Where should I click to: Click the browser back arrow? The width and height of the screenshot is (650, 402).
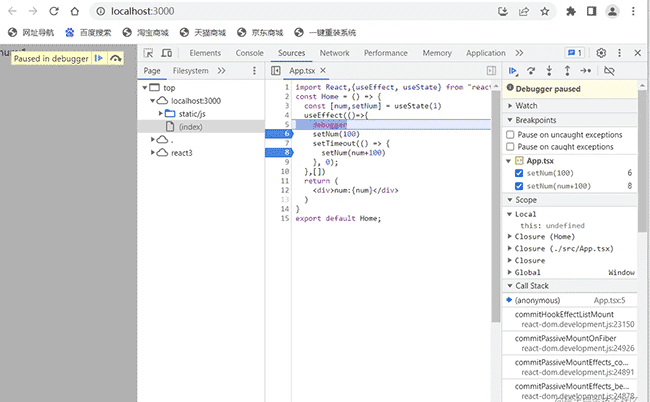(12, 11)
